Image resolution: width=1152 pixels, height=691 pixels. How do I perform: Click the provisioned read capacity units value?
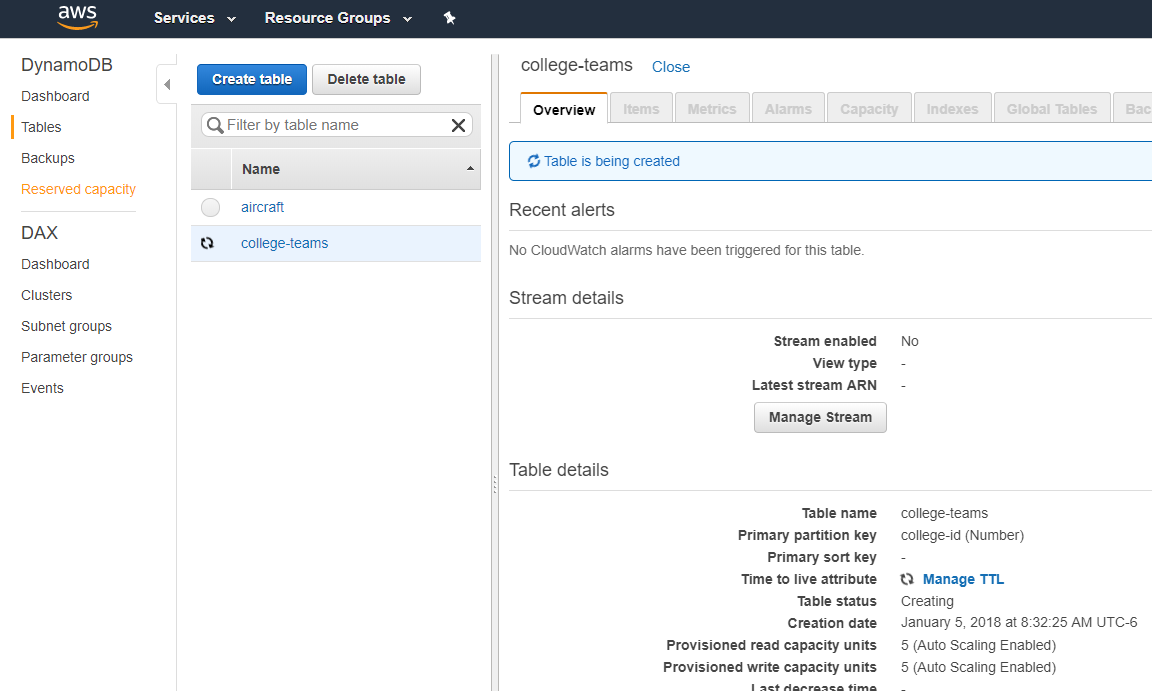coord(979,645)
